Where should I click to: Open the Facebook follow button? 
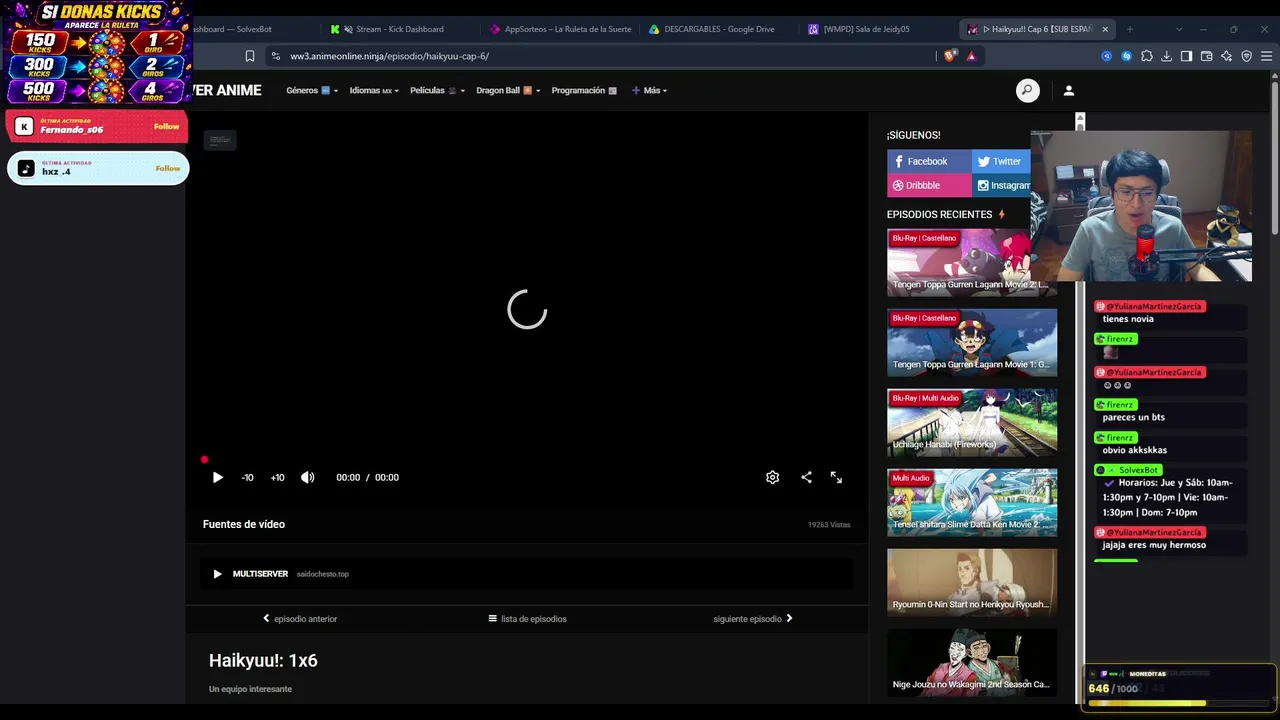pyautogui.click(x=929, y=161)
